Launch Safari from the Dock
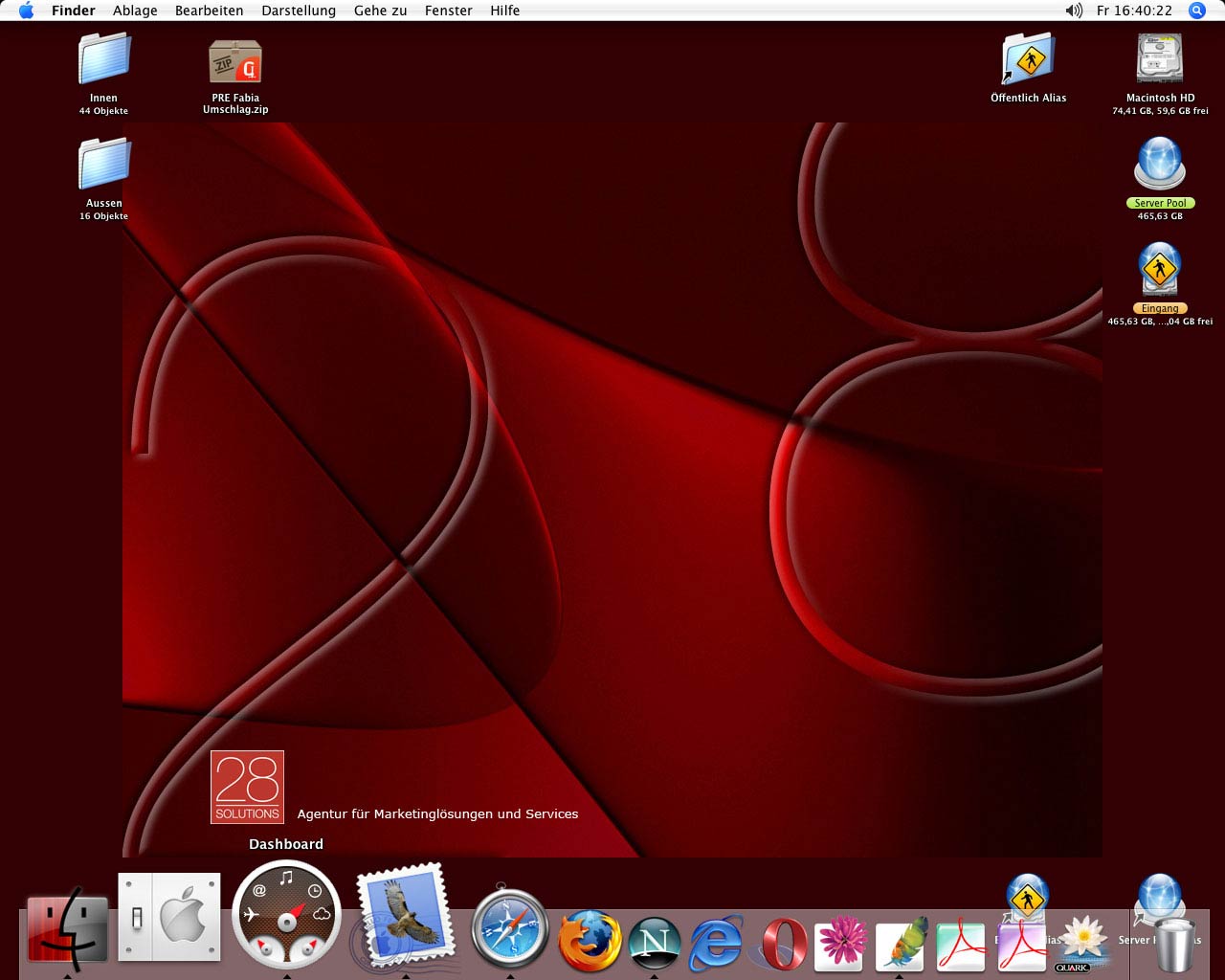The image size is (1225, 980). [510, 930]
